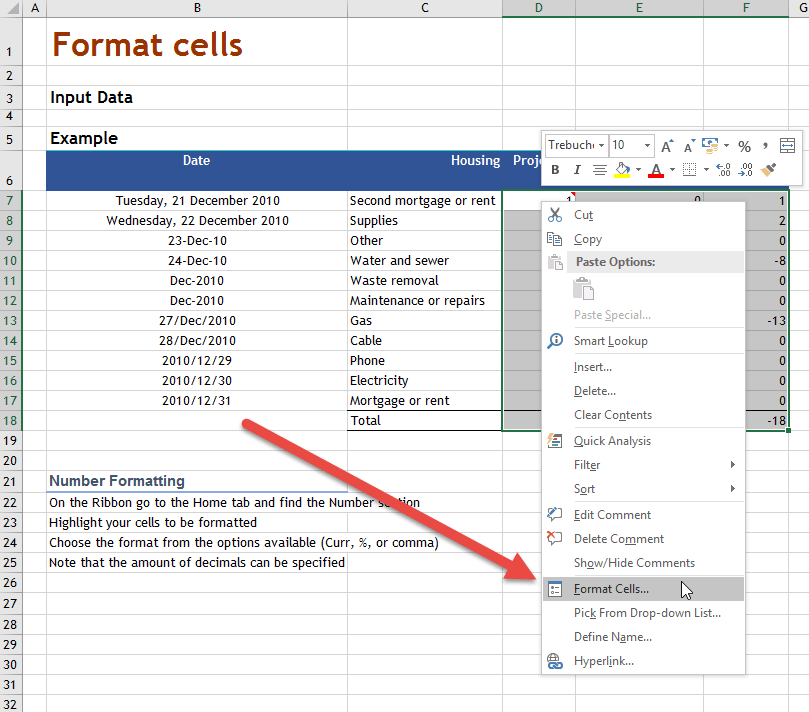Click 'Tuesday, 21 December 2010' cell

click(x=197, y=201)
